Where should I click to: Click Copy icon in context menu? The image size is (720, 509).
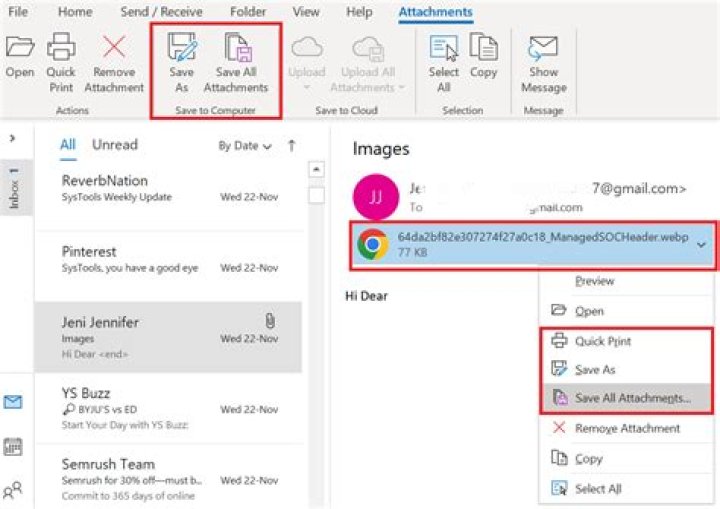pos(559,458)
